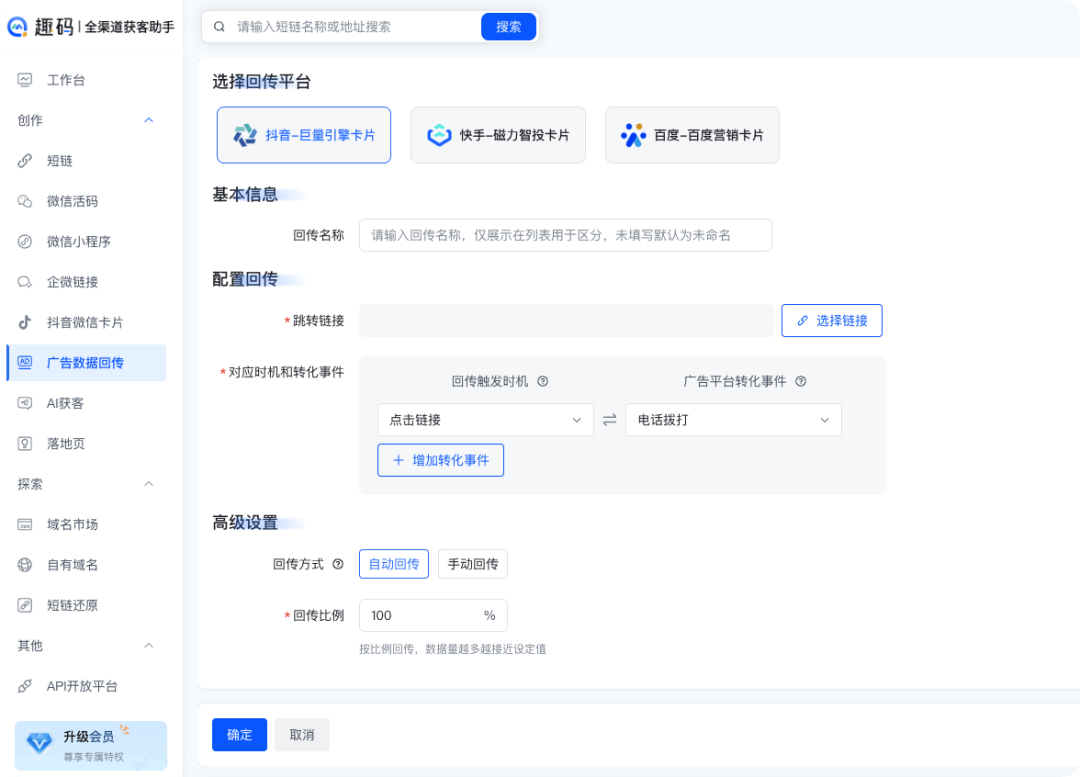The height and width of the screenshot is (777, 1080).
Task: Click help icon beside 回传触发时机
Action: click(x=543, y=382)
